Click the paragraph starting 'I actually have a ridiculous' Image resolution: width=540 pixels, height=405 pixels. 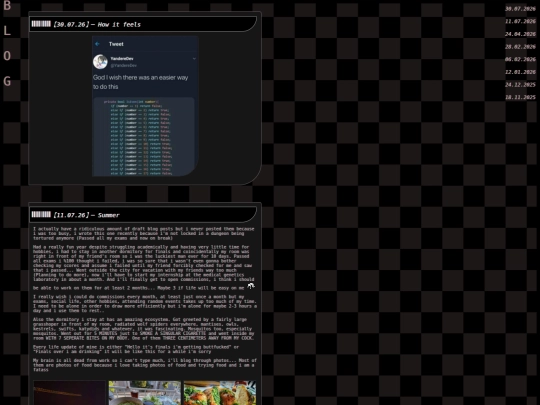click(x=144, y=233)
